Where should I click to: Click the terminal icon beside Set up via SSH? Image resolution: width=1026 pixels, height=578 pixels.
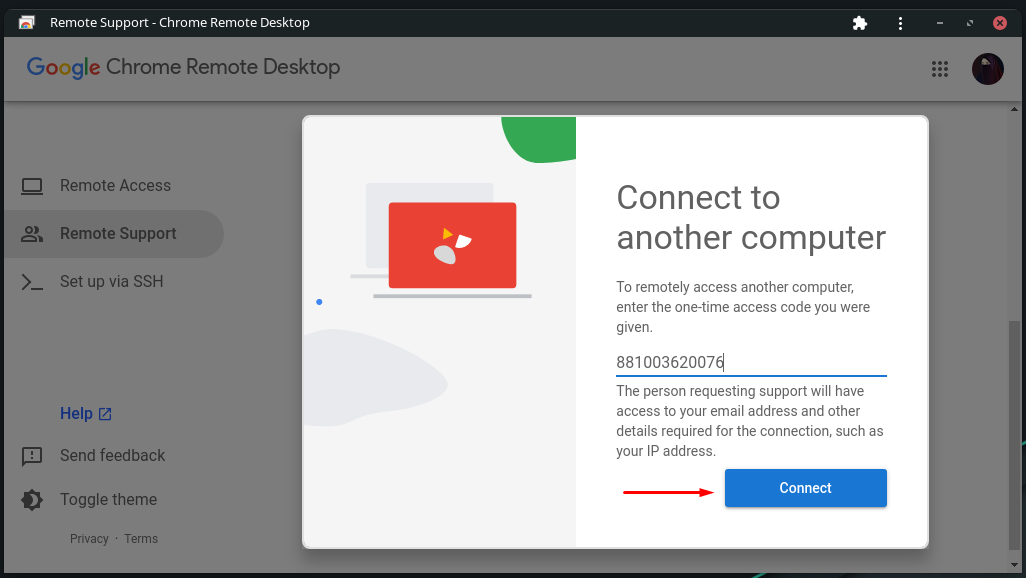pos(32,282)
